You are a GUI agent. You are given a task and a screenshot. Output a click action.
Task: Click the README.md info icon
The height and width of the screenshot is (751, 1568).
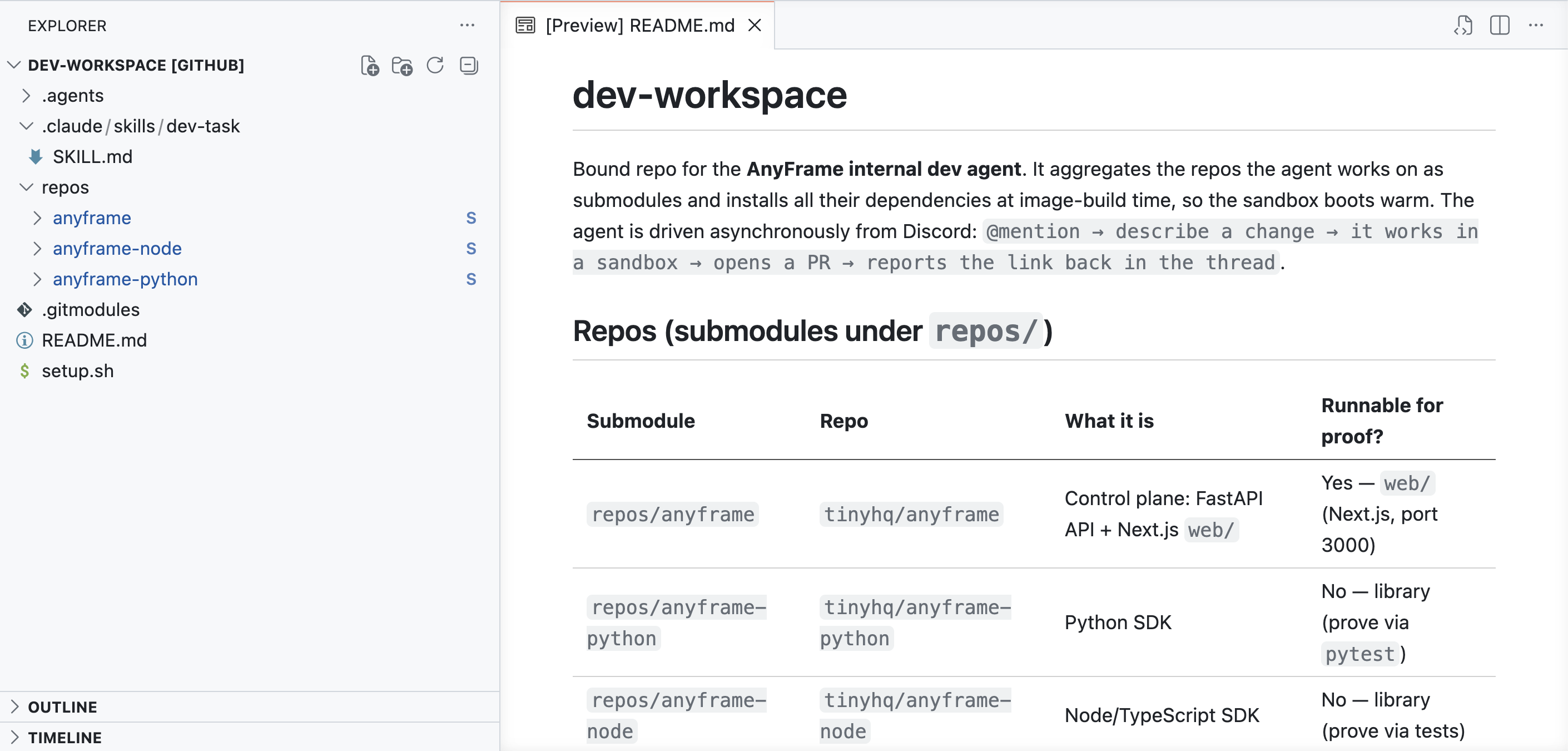click(24, 340)
